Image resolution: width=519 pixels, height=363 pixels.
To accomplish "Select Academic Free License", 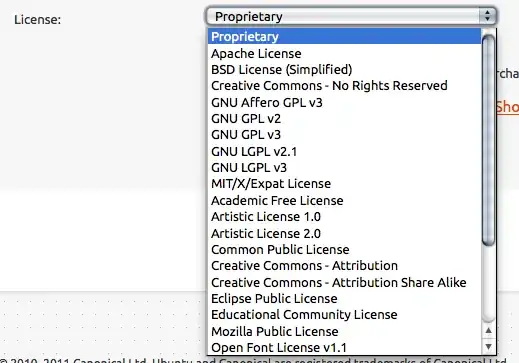I will coord(344,200).
